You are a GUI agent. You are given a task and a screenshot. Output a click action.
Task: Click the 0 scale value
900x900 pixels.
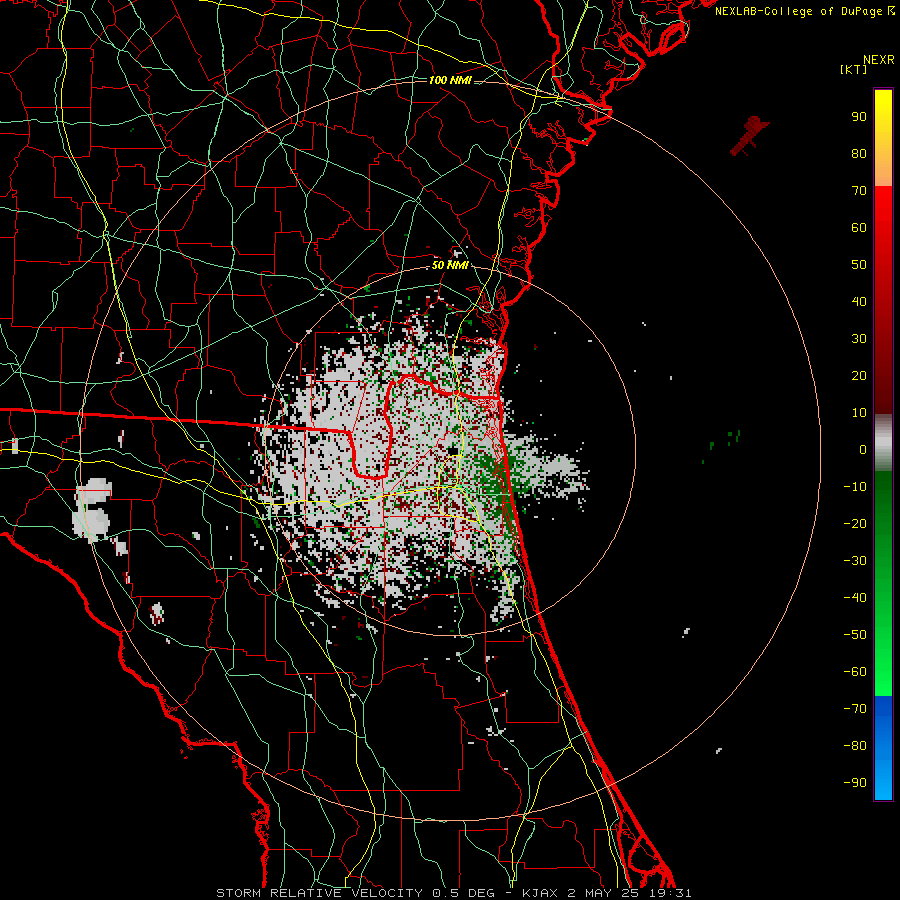point(863,449)
